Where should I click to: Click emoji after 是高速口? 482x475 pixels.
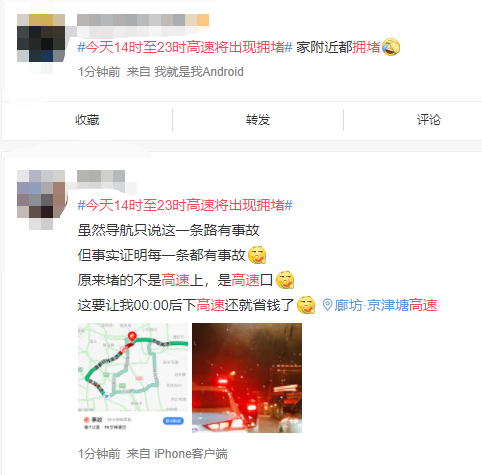coord(285,280)
